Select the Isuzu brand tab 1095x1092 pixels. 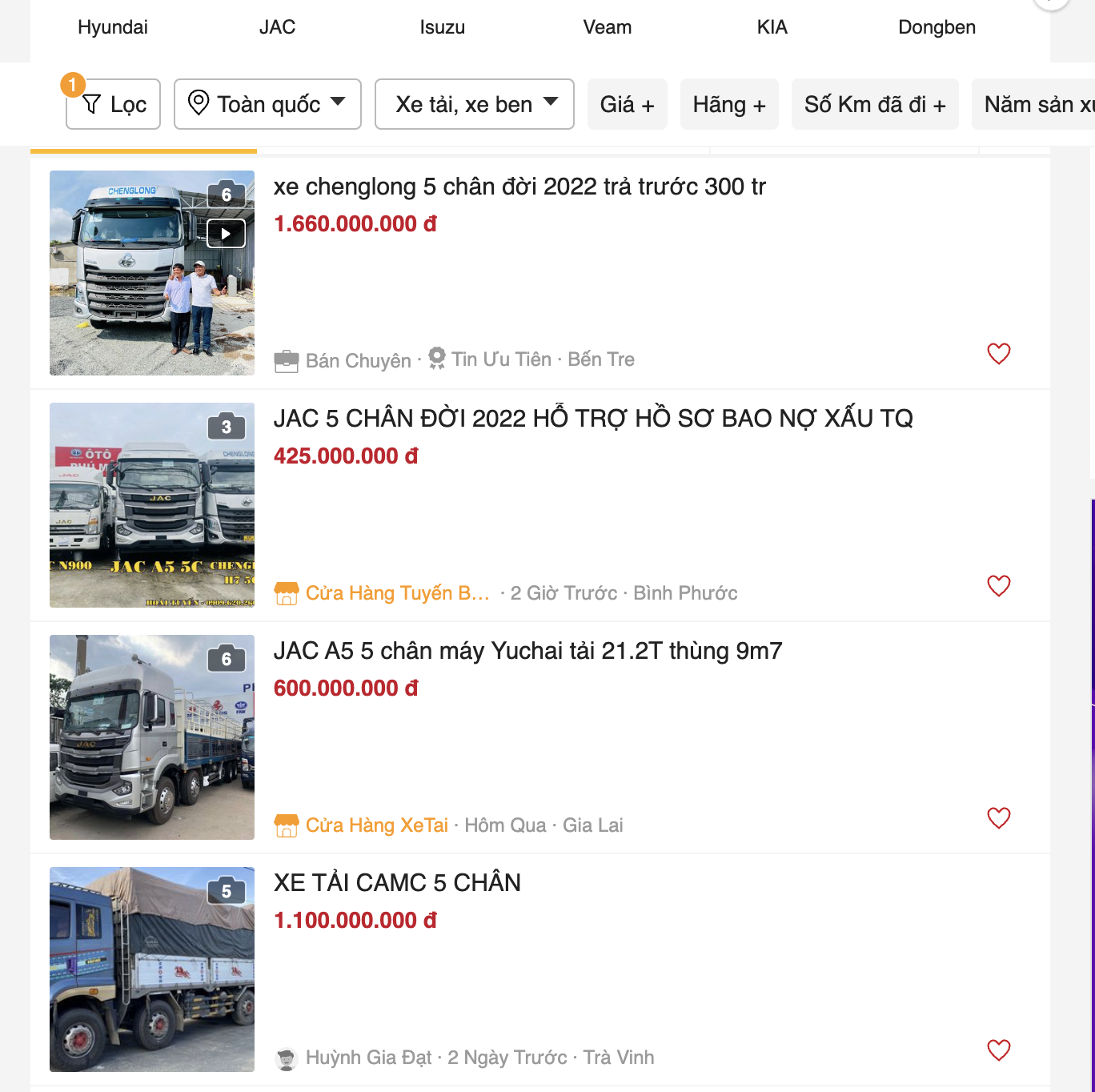click(443, 27)
